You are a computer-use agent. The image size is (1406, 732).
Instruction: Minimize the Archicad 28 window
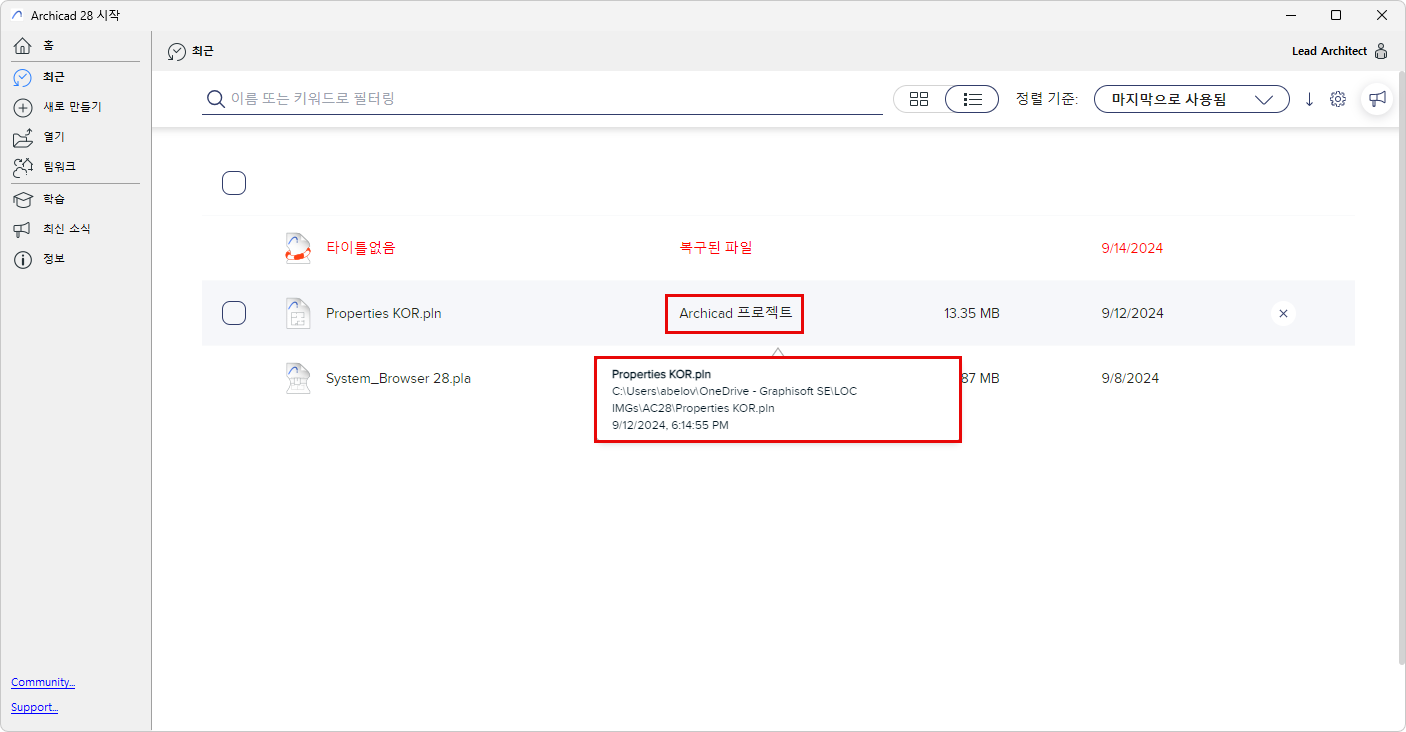[1289, 15]
